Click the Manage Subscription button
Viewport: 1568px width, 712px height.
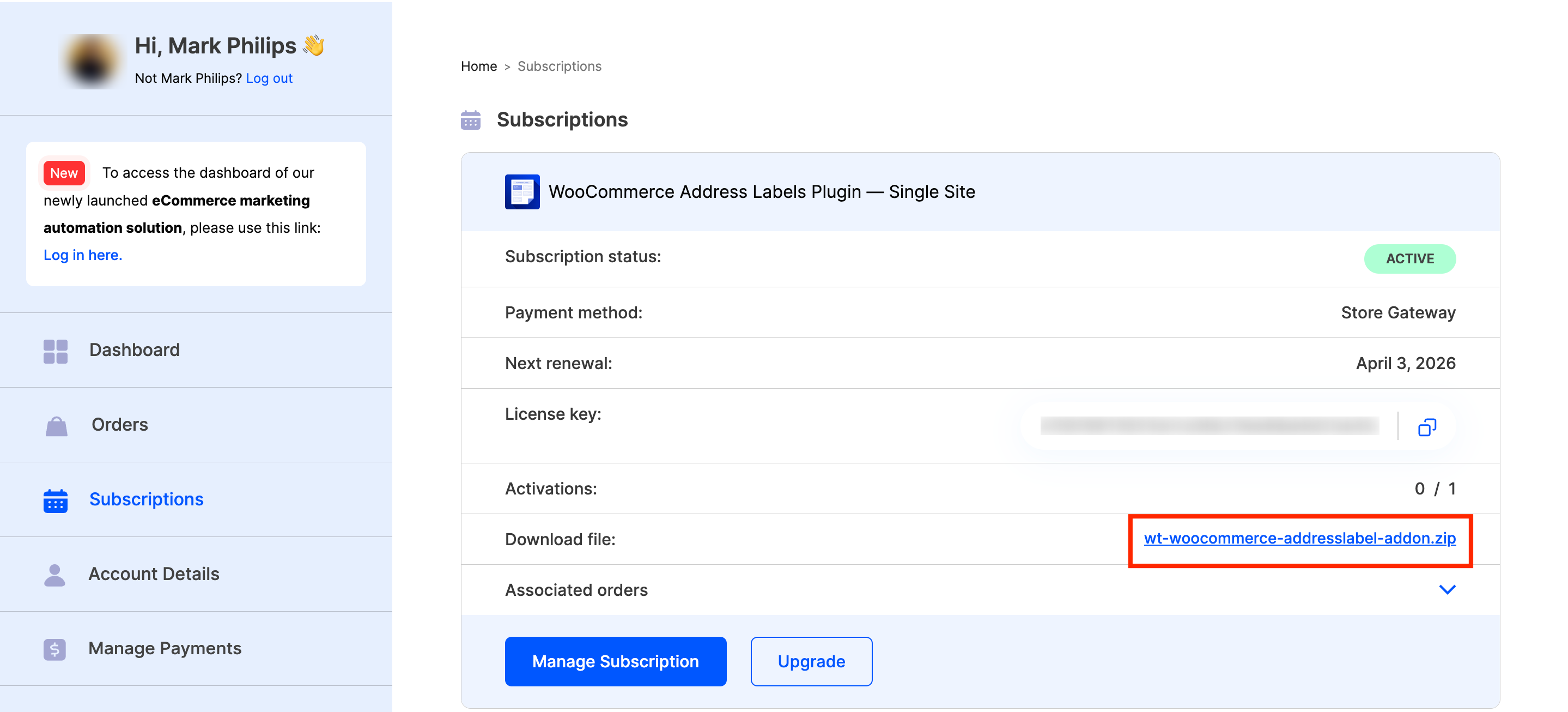point(616,661)
